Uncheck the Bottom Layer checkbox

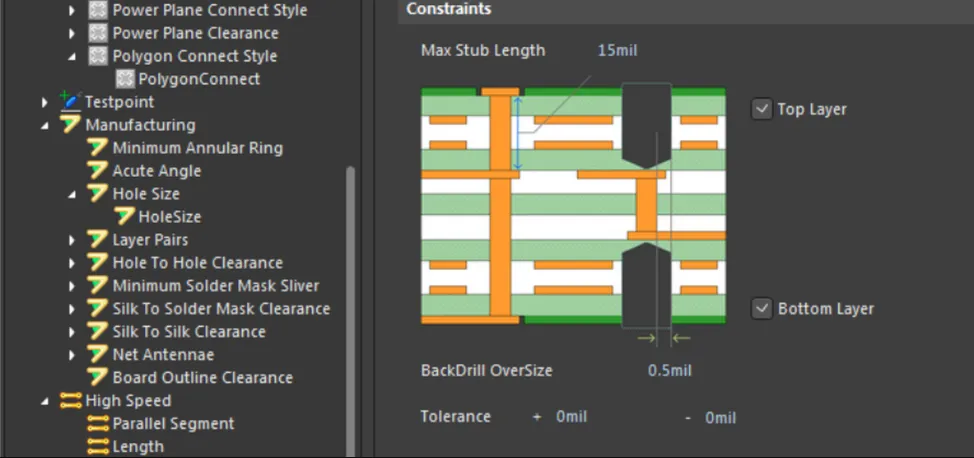(762, 308)
